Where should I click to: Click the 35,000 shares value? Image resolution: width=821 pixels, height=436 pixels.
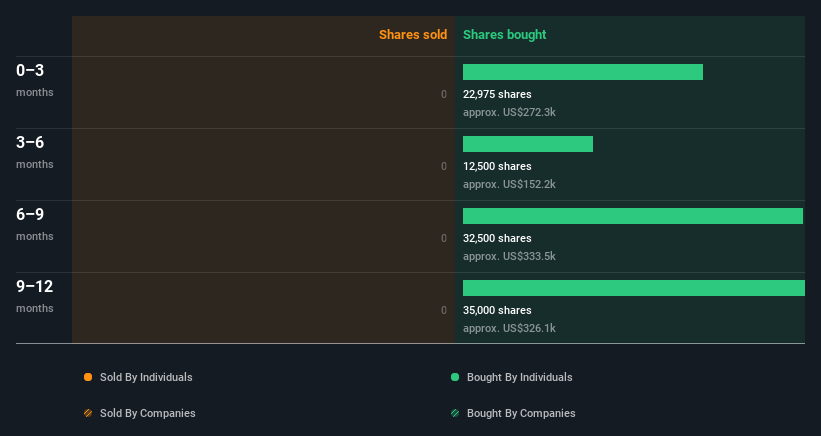(x=497, y=310)
